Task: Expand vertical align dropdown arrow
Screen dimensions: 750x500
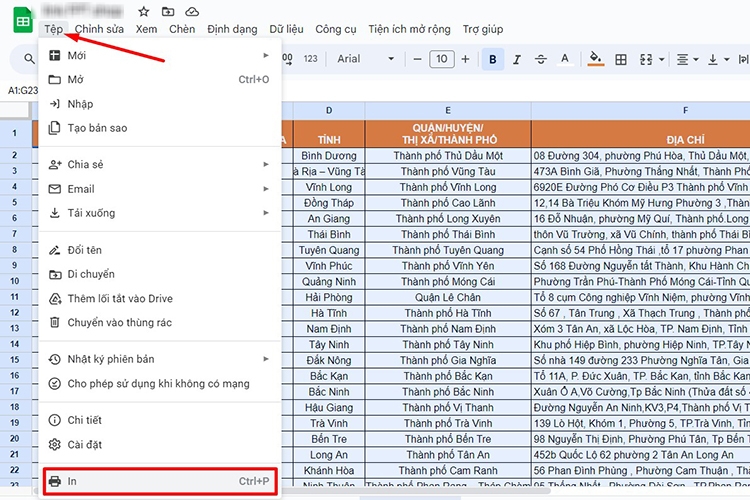Action: pos(727,60)
